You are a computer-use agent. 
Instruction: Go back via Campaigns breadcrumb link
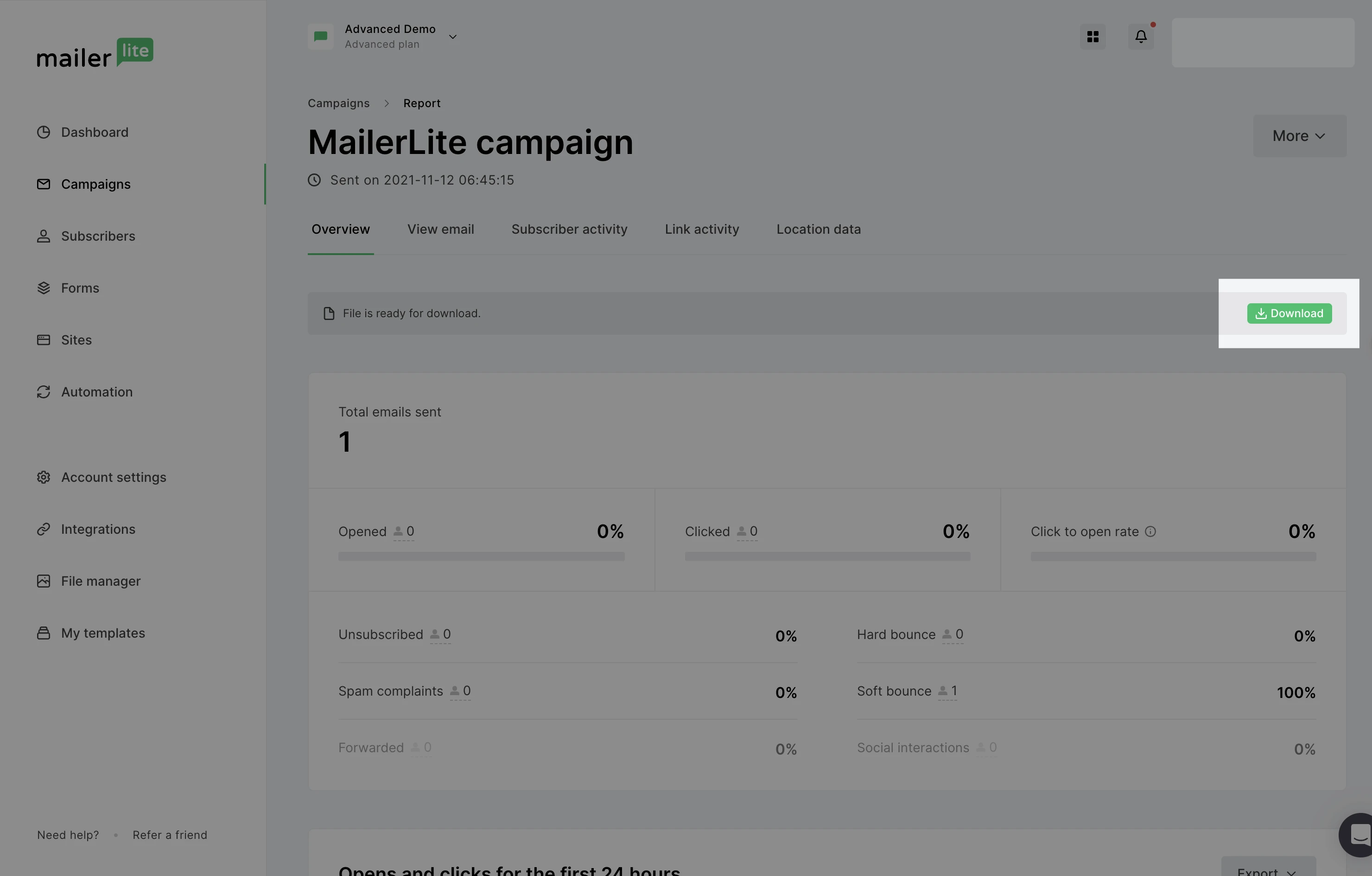(338, 103)
